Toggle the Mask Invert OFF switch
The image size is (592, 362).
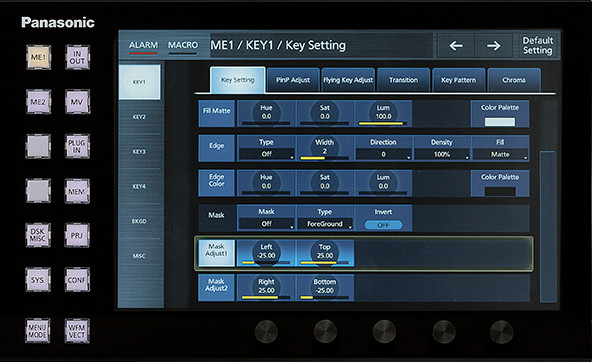click(x=383, y=225)
